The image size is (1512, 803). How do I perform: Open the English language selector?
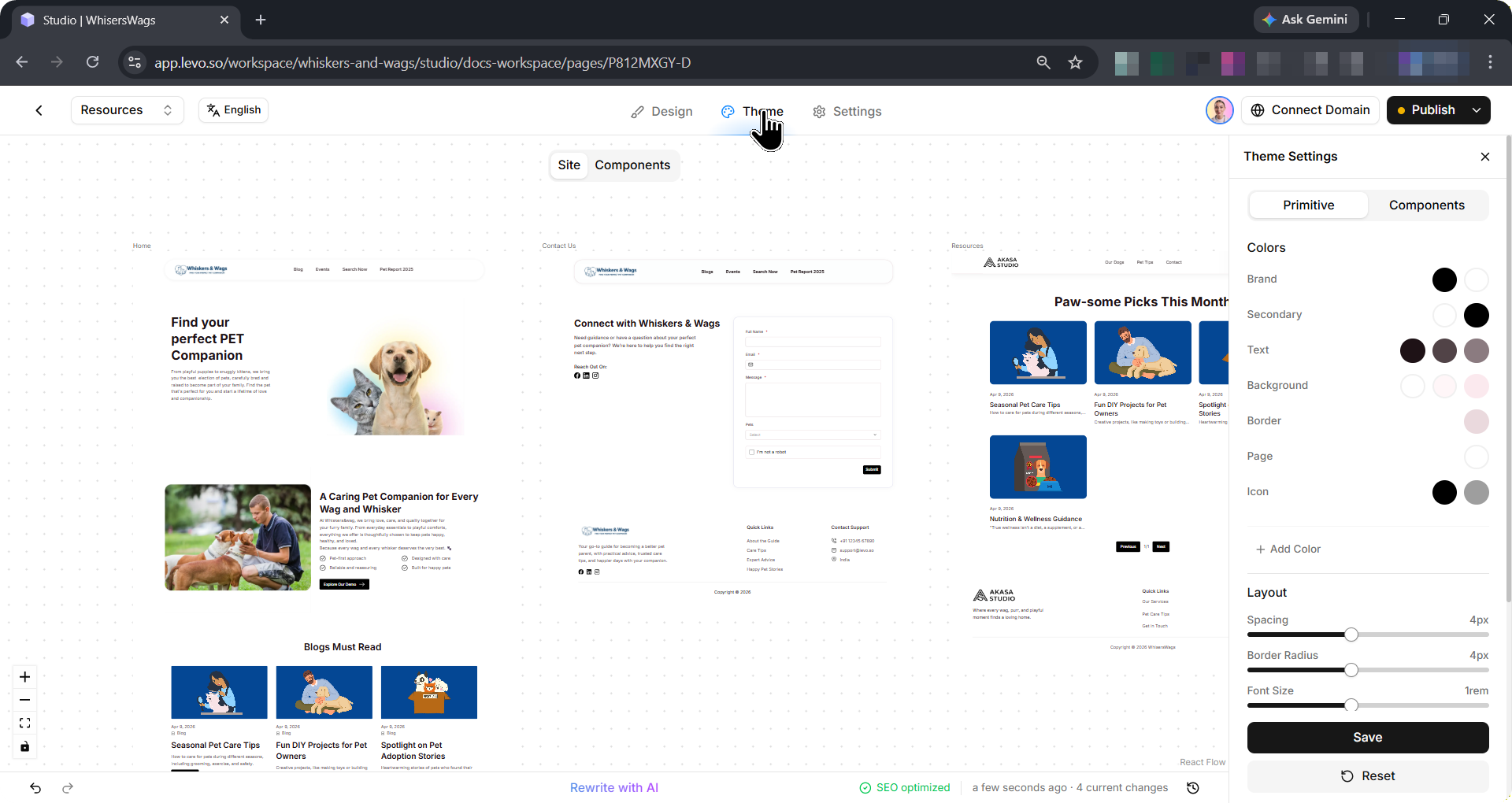pyautogui.click(x=234, y=110)
